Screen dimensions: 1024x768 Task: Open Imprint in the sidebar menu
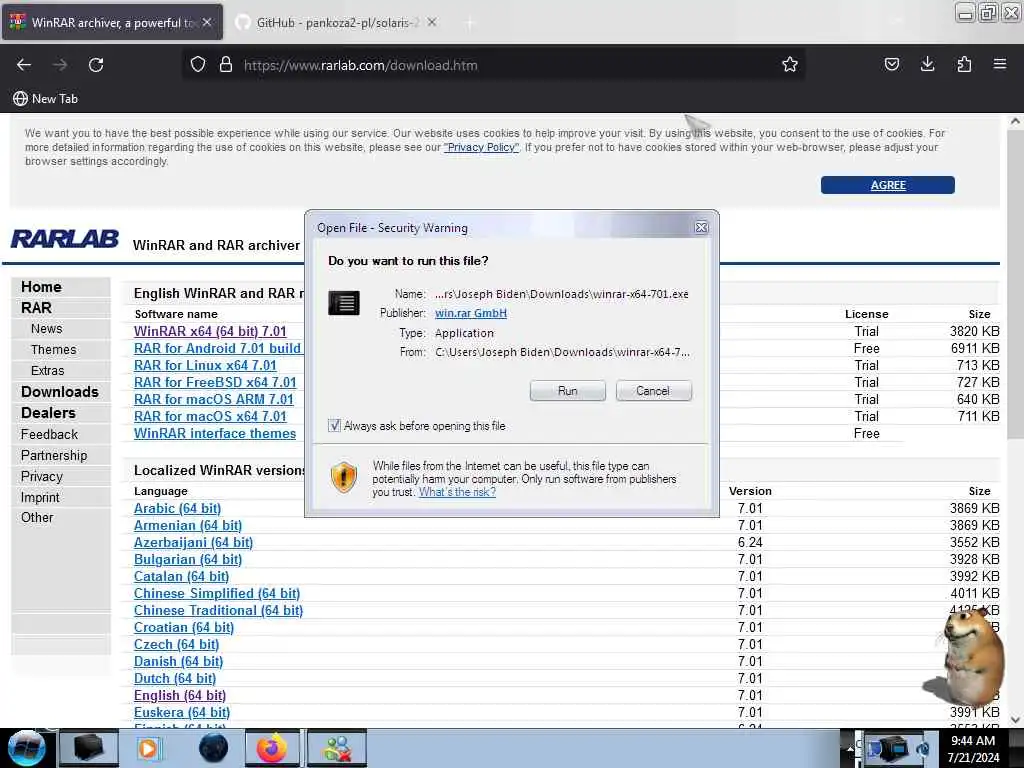click(x=40, y=497)
